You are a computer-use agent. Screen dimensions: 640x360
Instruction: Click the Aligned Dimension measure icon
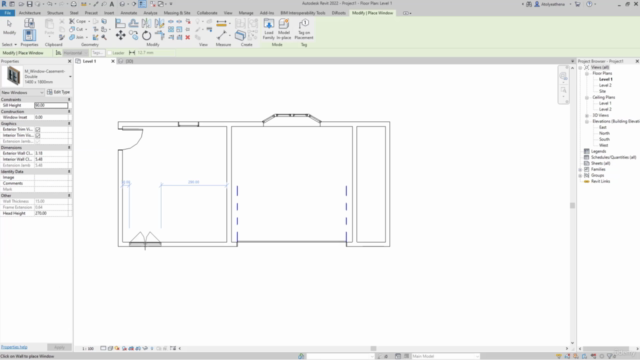click(x=222, y=23)
